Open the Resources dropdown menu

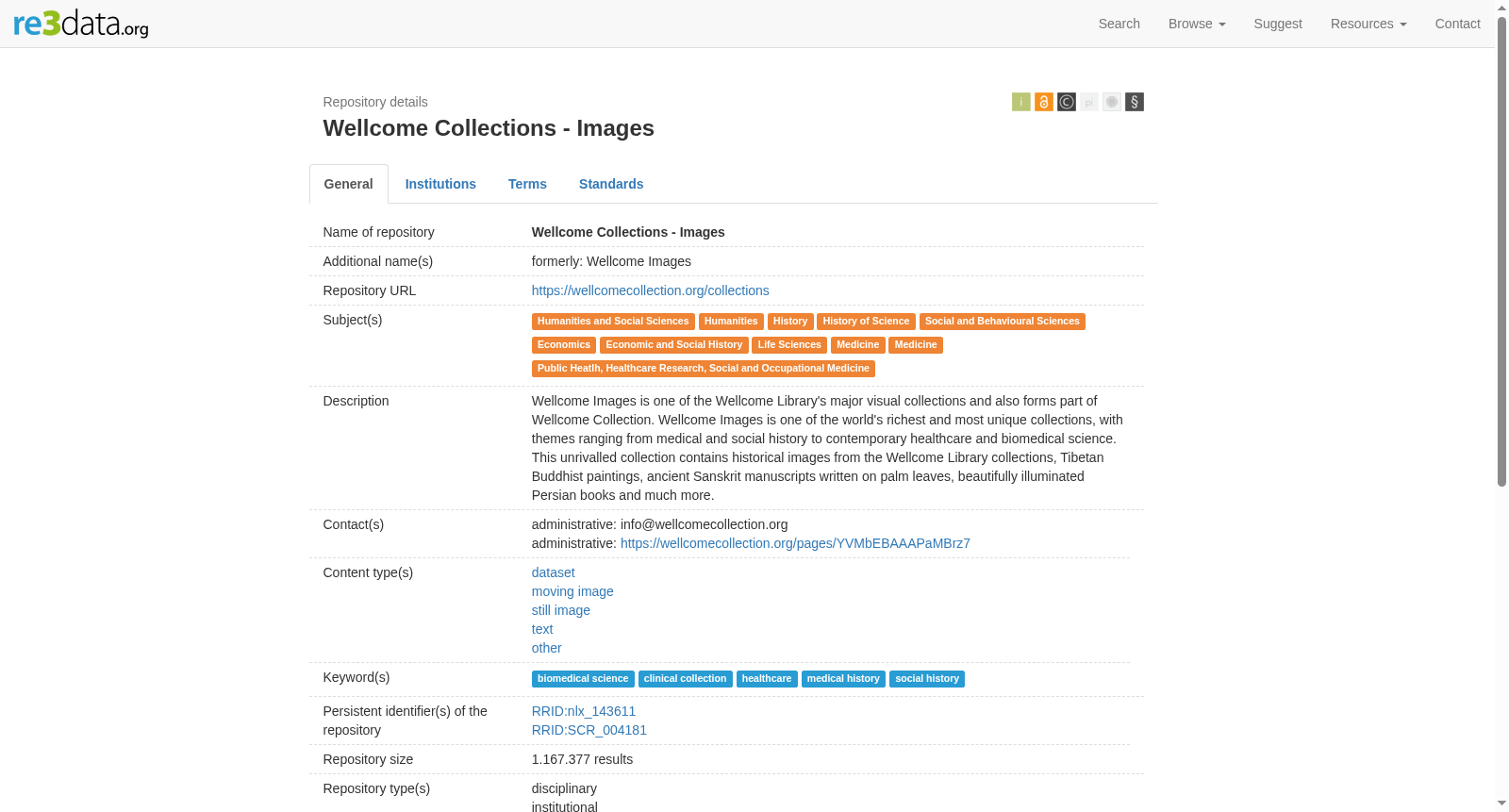(x=1368, y=24)
